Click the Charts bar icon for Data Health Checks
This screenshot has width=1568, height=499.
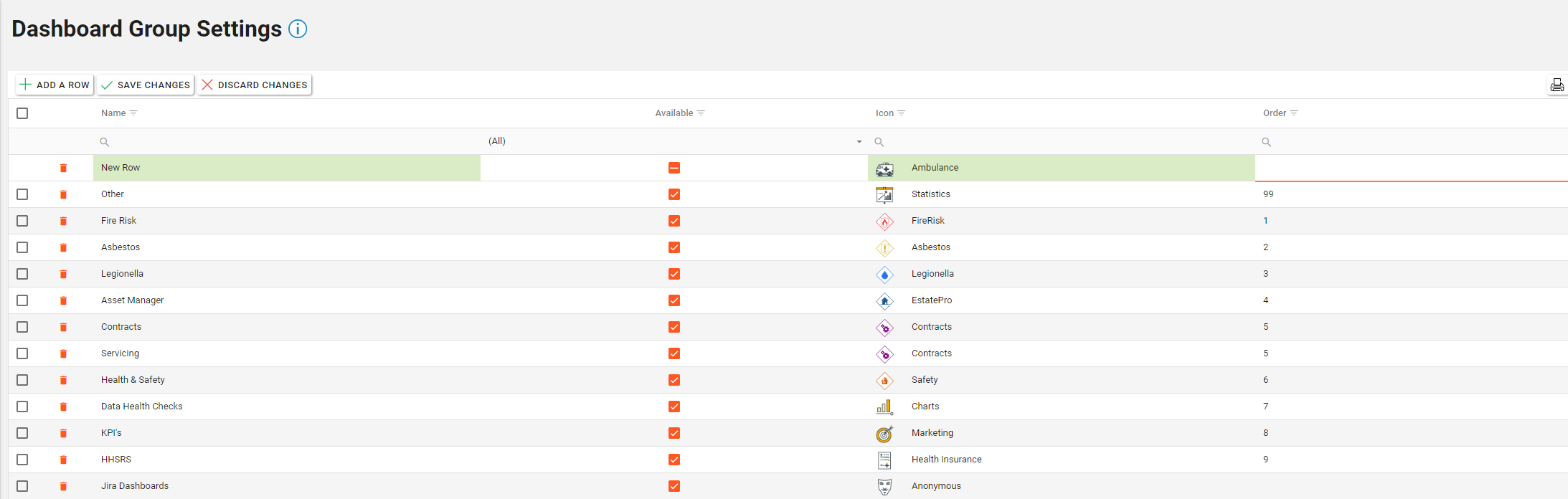pyautogui.click(x=884, y=407)
